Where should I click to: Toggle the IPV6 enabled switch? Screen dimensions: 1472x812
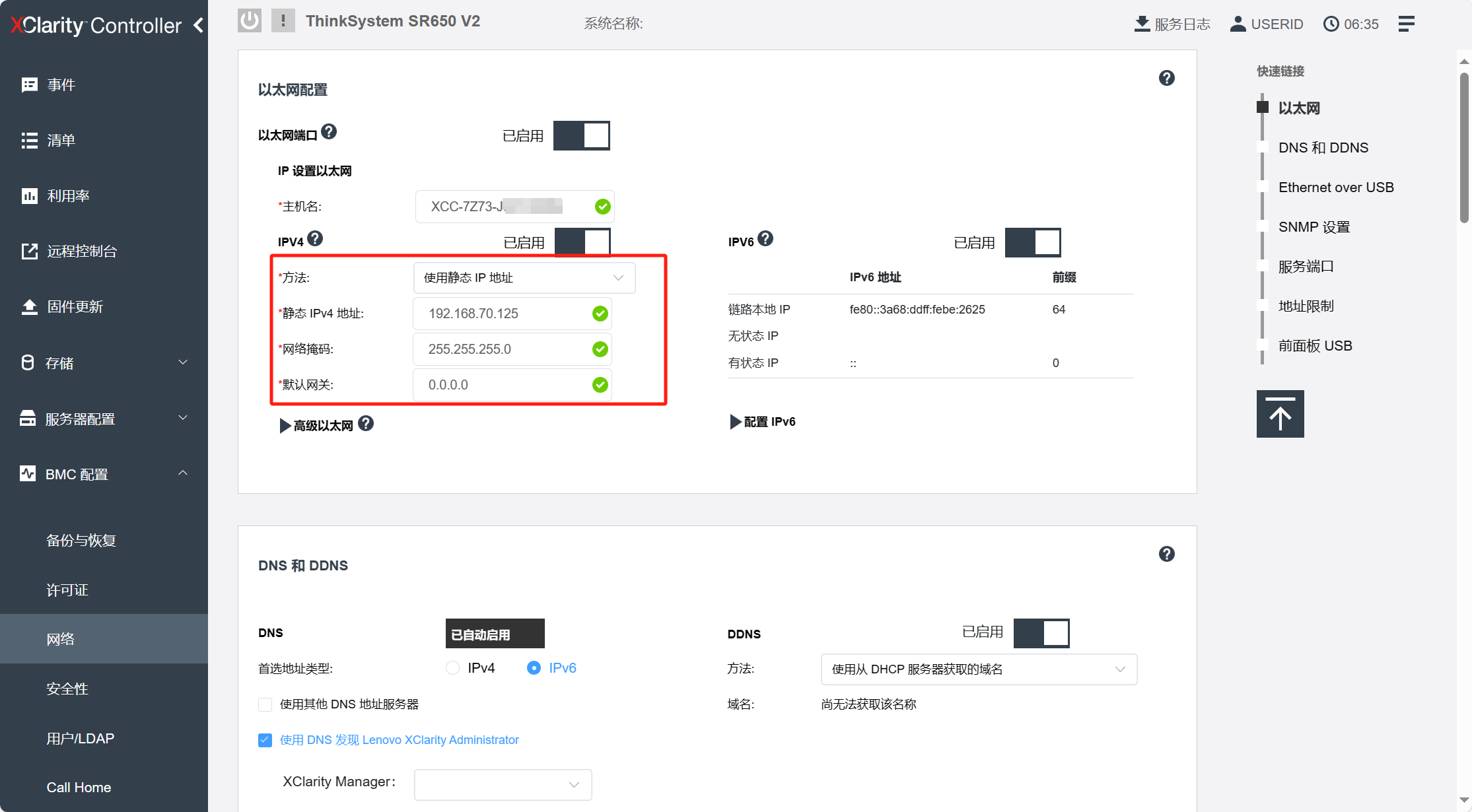click(1033, 242)
